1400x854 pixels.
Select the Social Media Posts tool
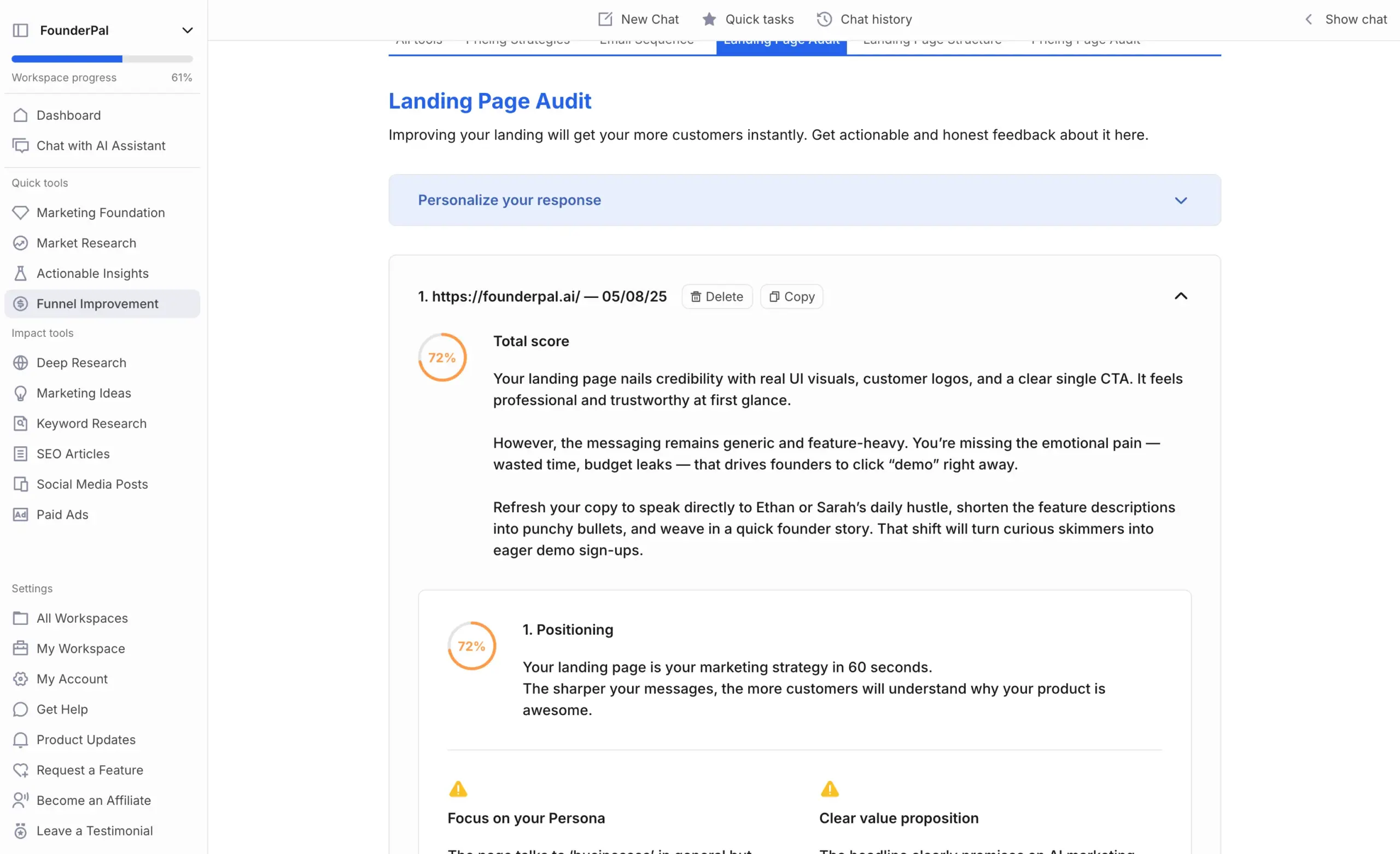tap(92, 484)
